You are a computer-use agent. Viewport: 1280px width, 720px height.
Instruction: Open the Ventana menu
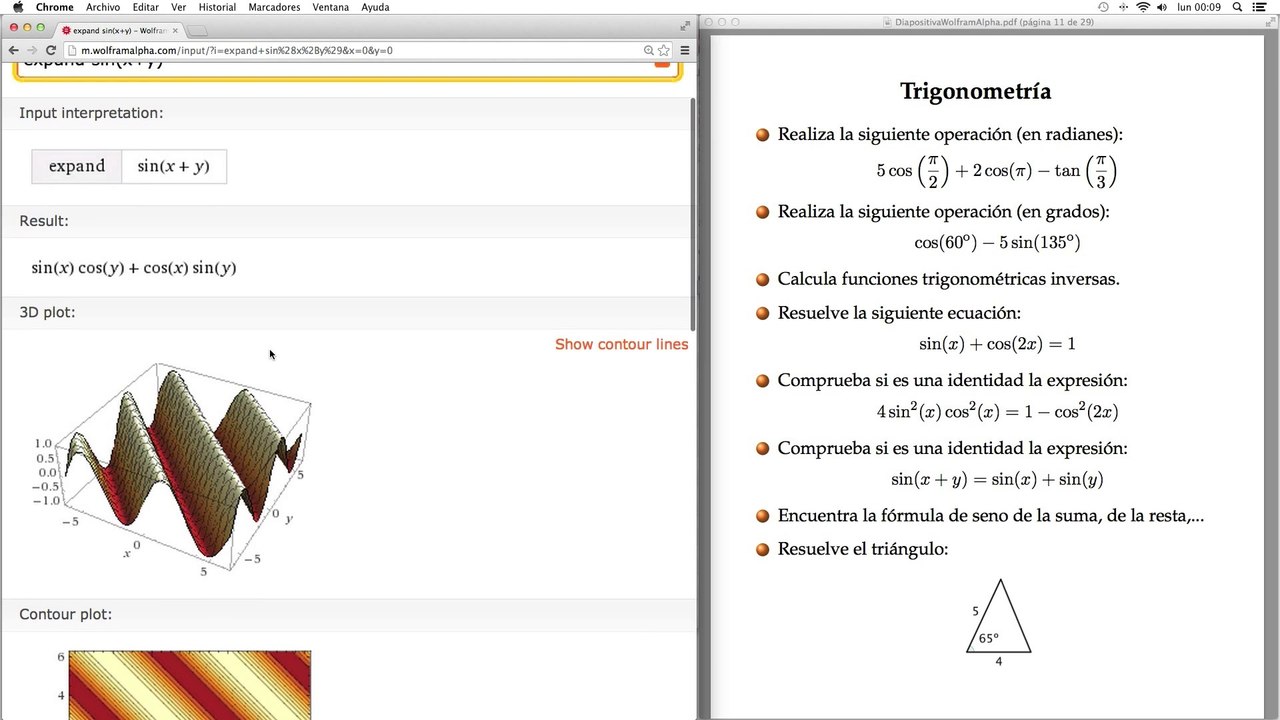point(331,7)
